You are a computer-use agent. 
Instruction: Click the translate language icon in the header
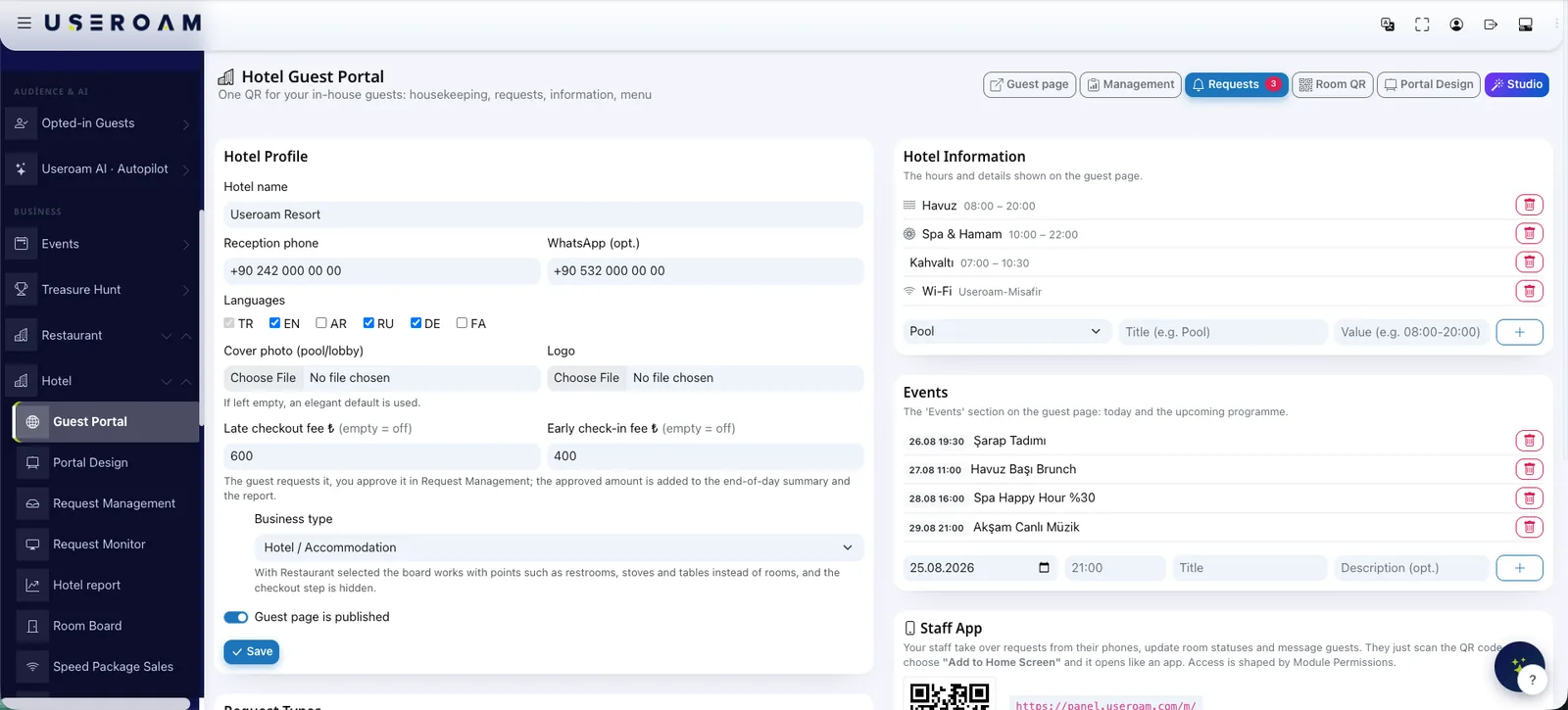pyautogui.click(x=1388, y=24)
